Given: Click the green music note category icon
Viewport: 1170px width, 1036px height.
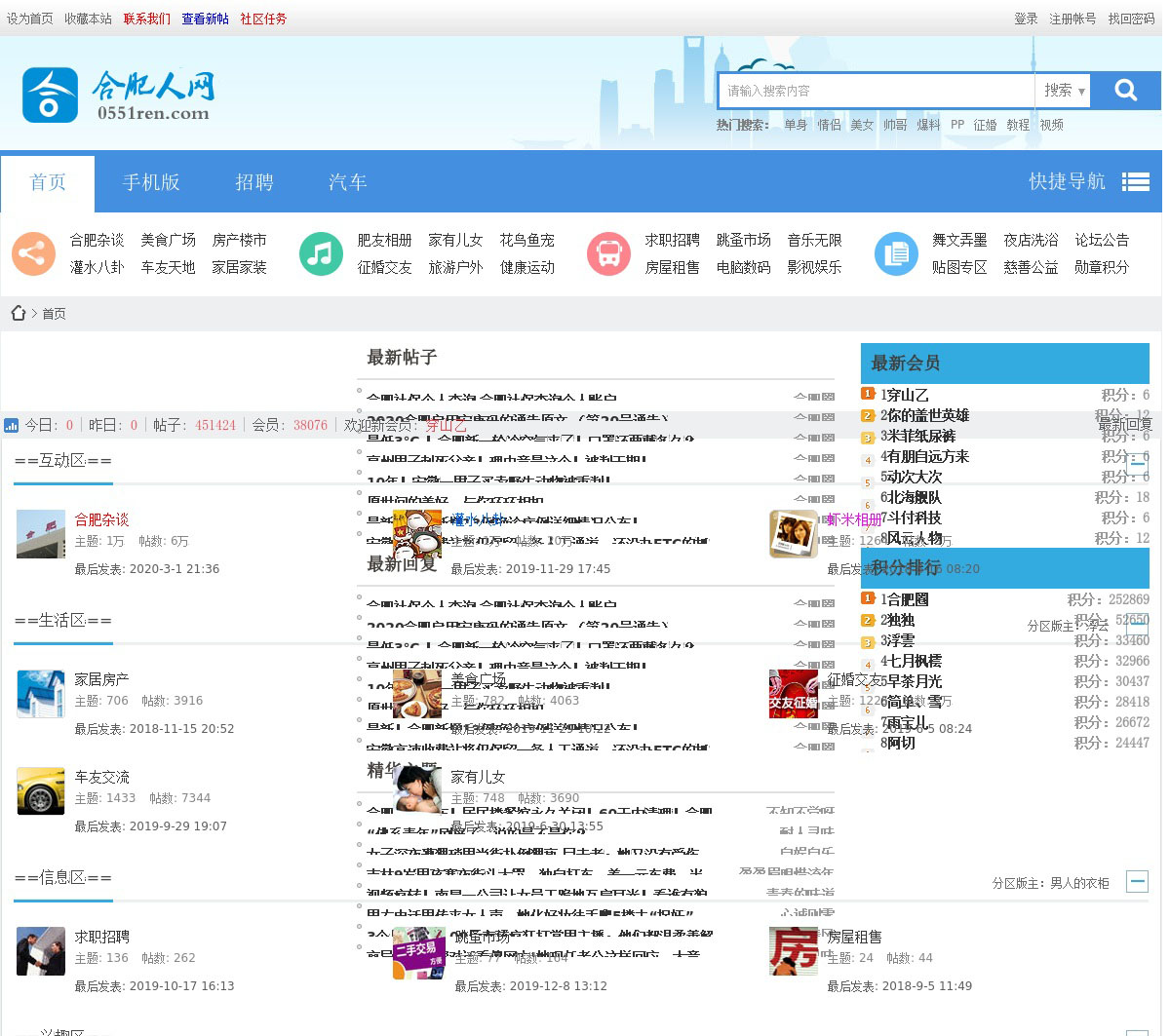Looking at the screenshot, I should click(x=321, y=253).
